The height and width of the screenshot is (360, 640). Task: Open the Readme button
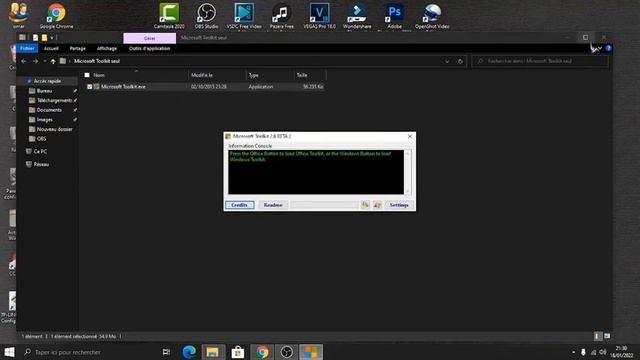(x=273, y=205)
